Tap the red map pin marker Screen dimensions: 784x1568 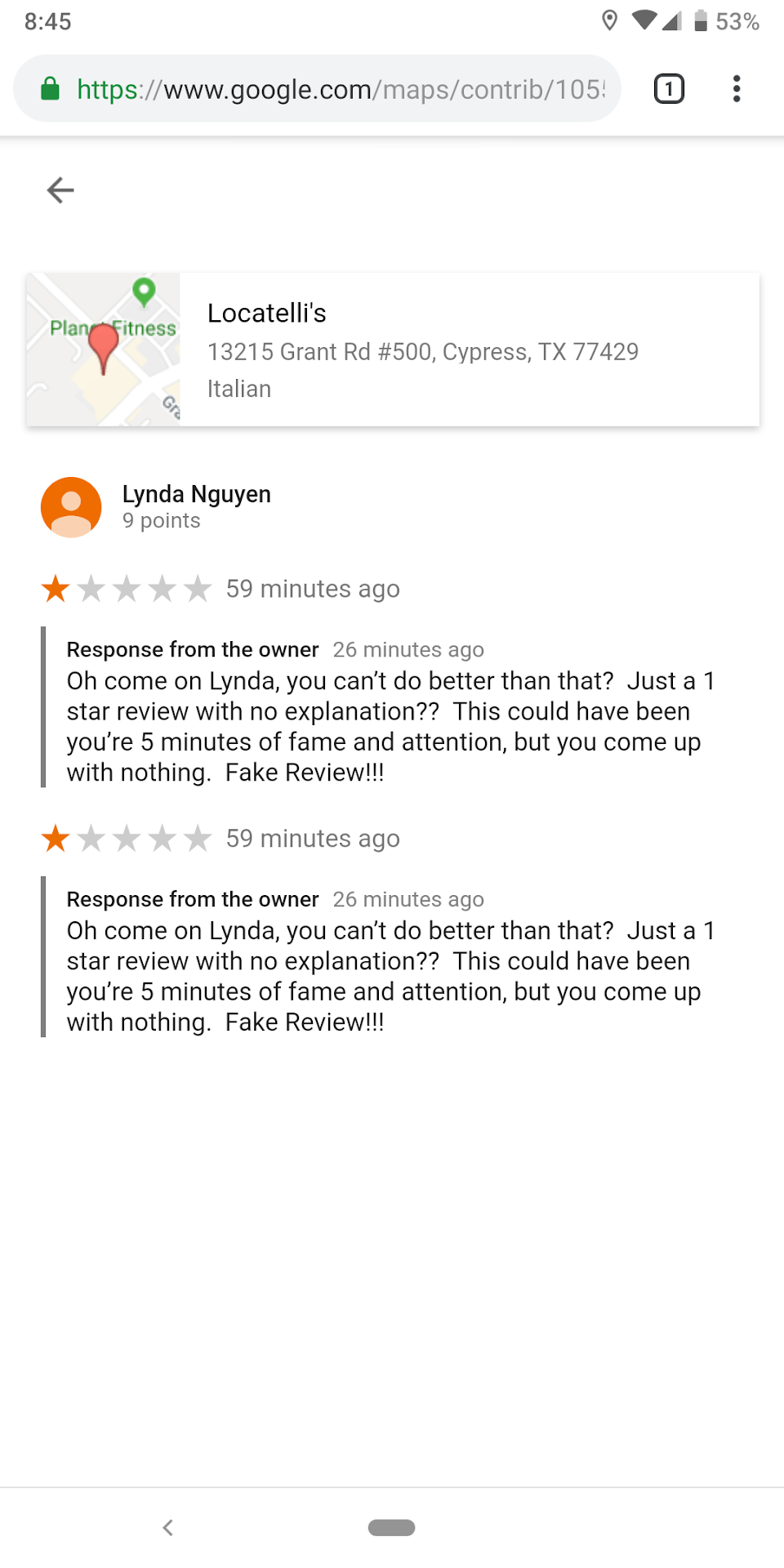pos(104,346)
